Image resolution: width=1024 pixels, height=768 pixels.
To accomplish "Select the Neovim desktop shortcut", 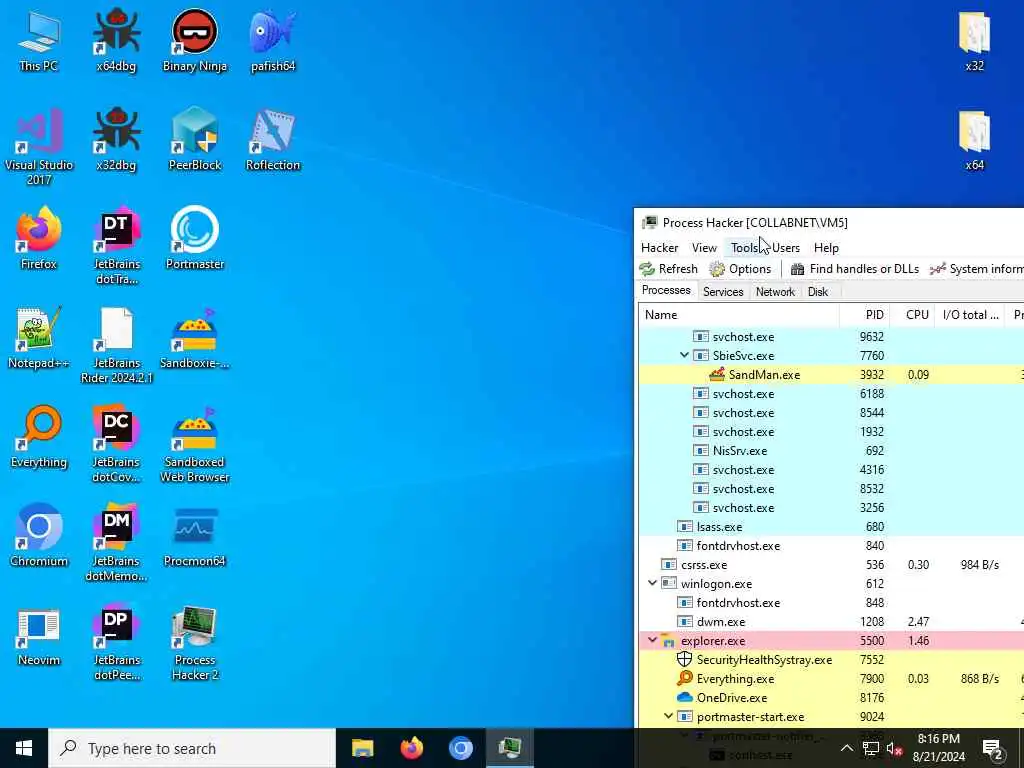I will point(39,635).
